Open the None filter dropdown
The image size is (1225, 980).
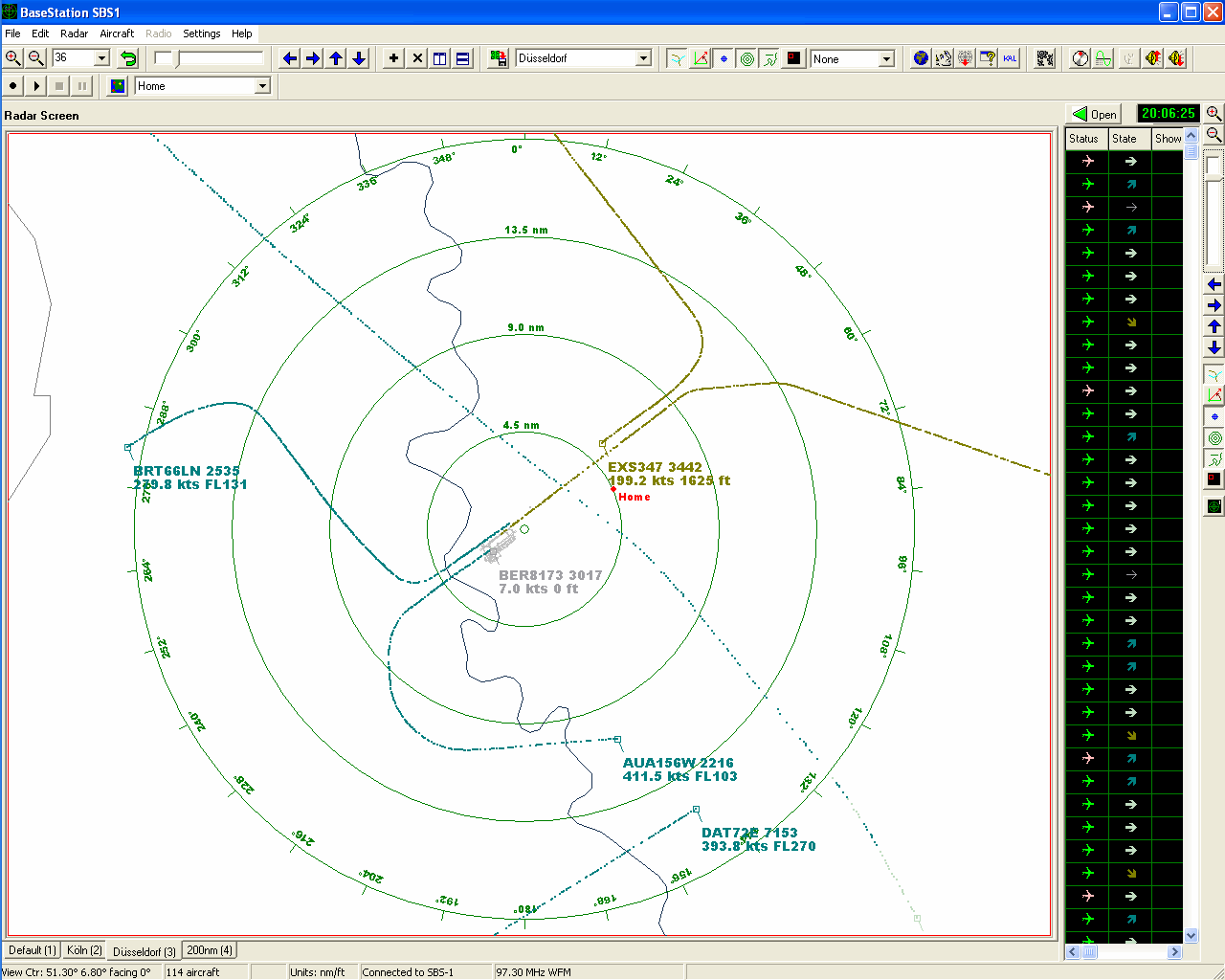[886, 58]
